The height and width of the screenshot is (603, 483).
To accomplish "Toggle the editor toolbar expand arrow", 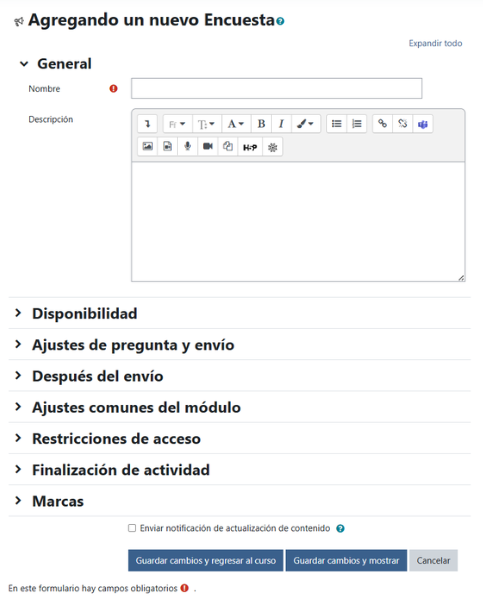I will tap(147, 124).
